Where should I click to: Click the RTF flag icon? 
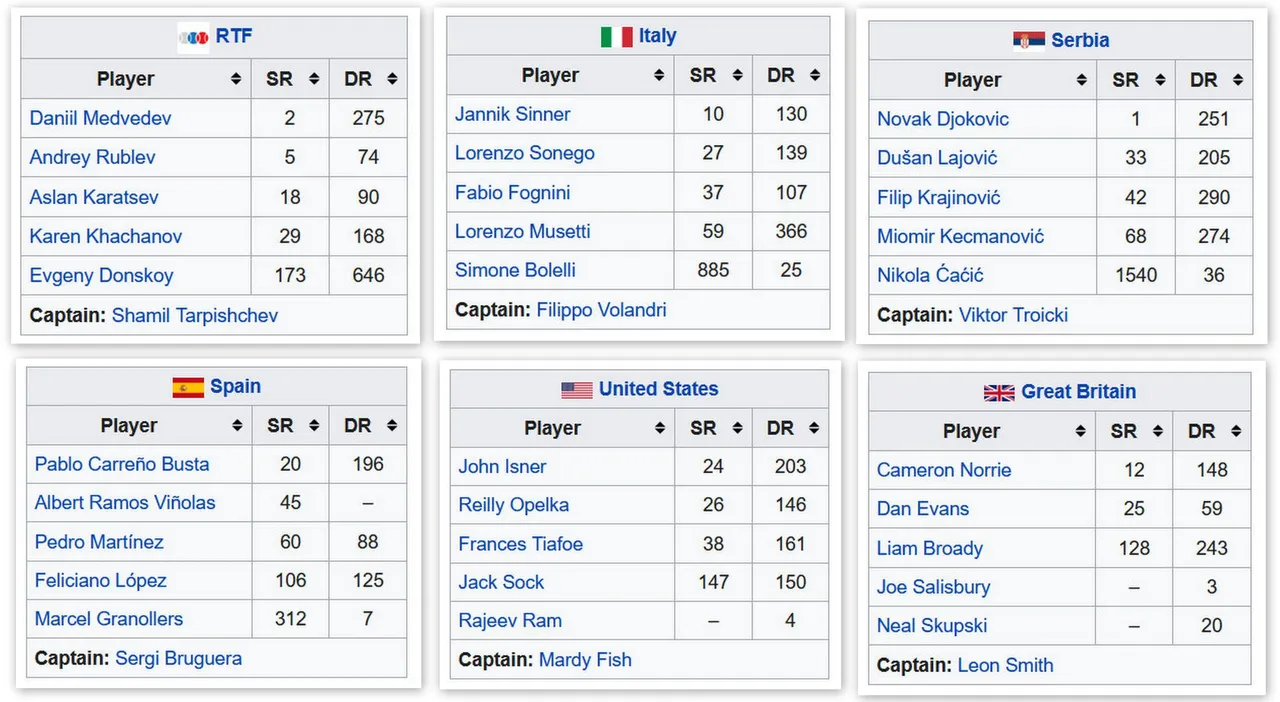pos(193,37)
